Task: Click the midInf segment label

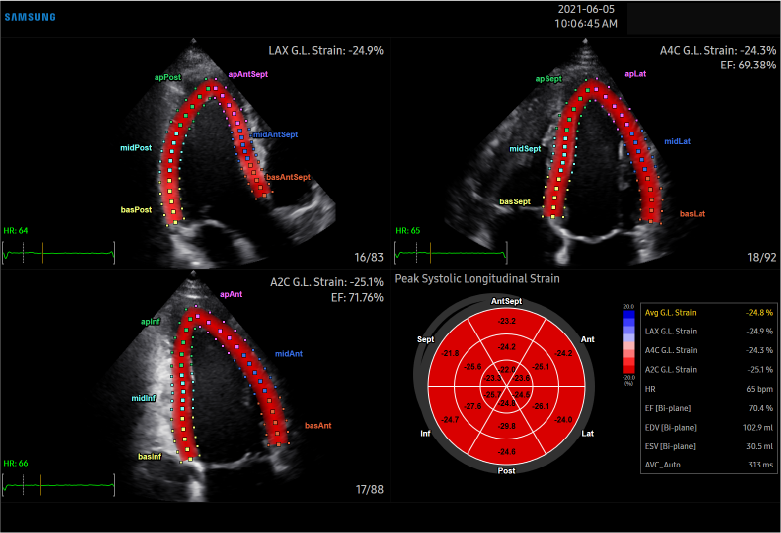Action: (144, 399)
